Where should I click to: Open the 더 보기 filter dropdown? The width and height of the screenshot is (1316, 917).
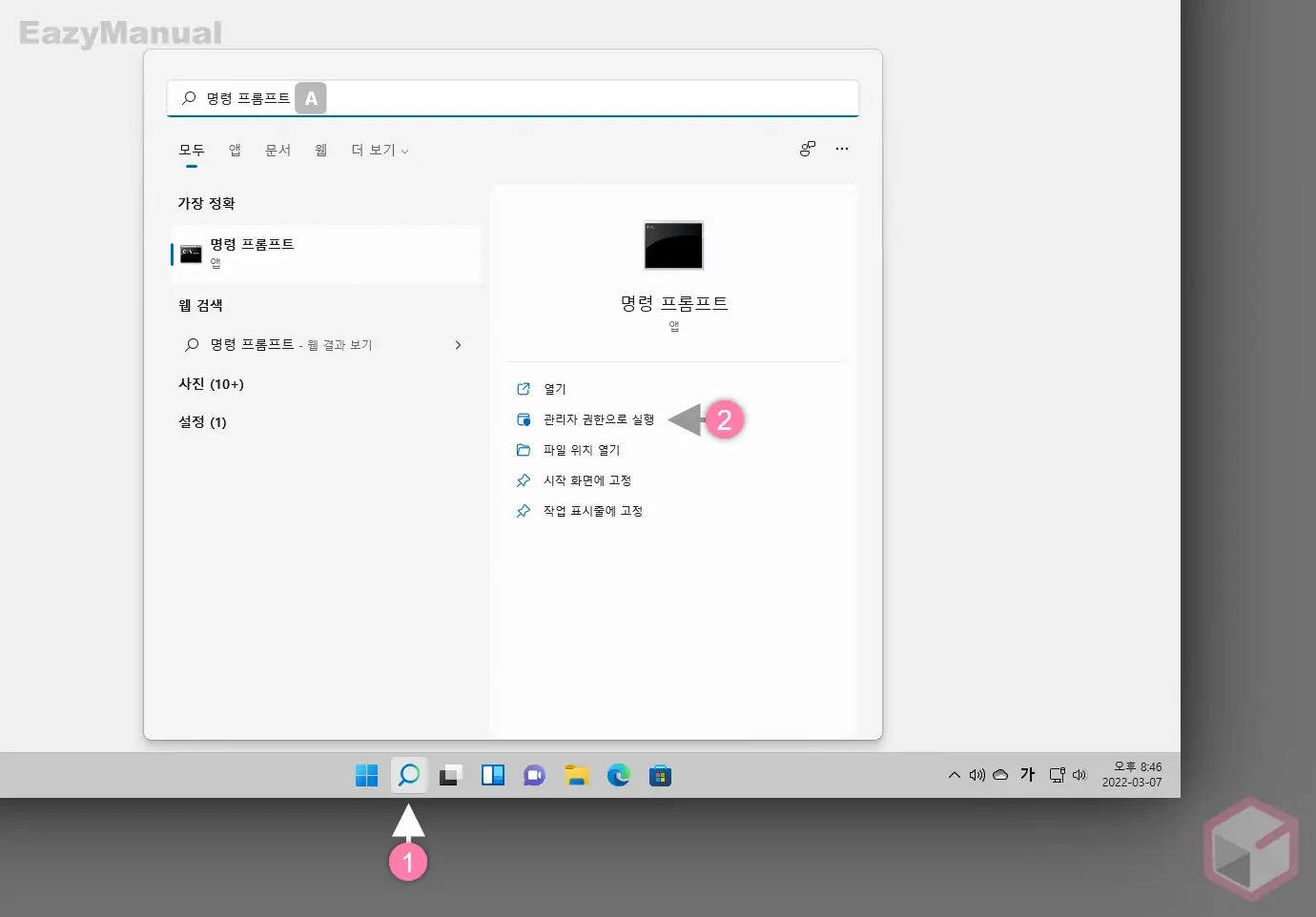click(379, 150)
